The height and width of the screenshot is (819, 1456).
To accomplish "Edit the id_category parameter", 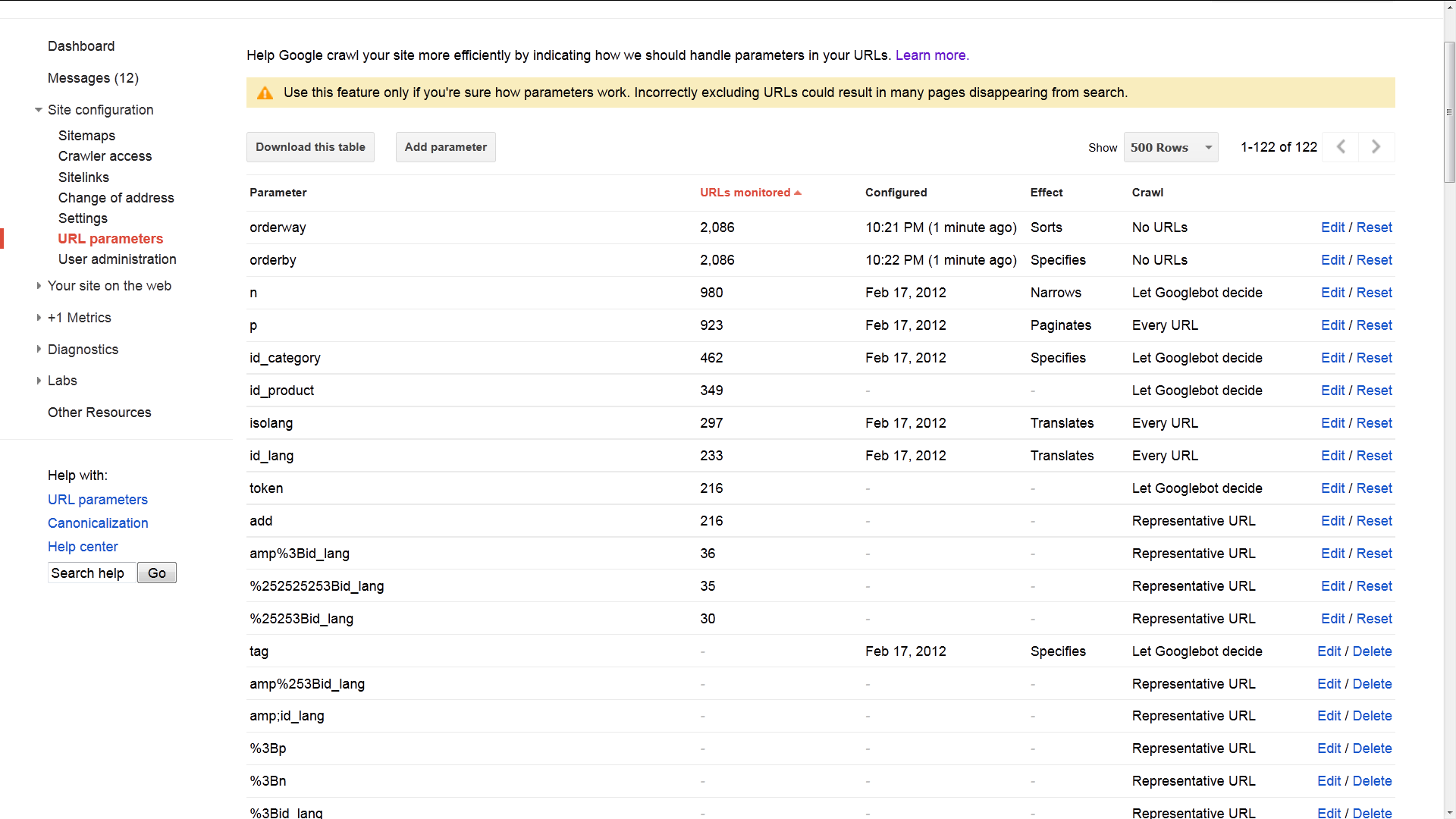I will click(1332, 358).
